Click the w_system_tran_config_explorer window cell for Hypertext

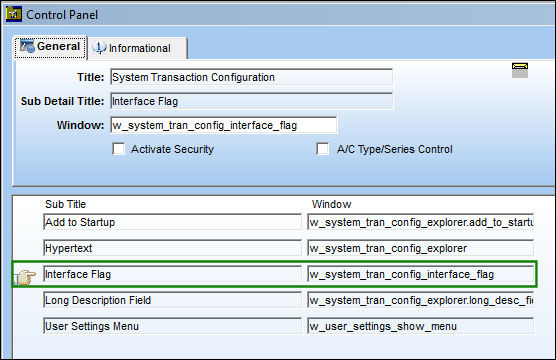tap(421, 248)
